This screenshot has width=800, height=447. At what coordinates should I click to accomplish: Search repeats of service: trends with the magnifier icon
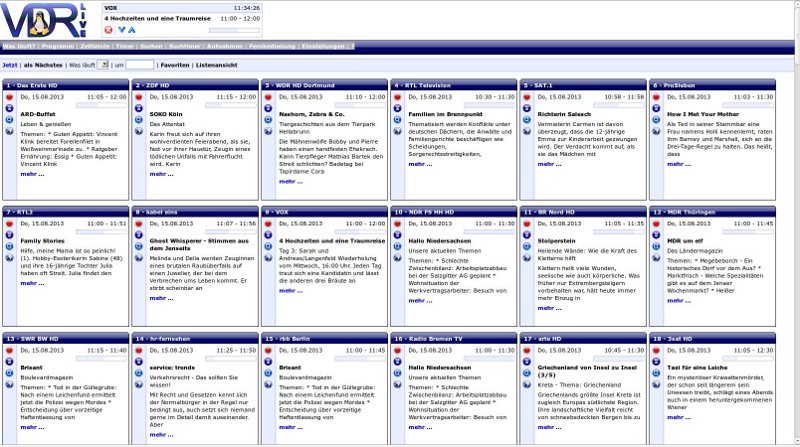pyautogui.click(x=139, y=373)
